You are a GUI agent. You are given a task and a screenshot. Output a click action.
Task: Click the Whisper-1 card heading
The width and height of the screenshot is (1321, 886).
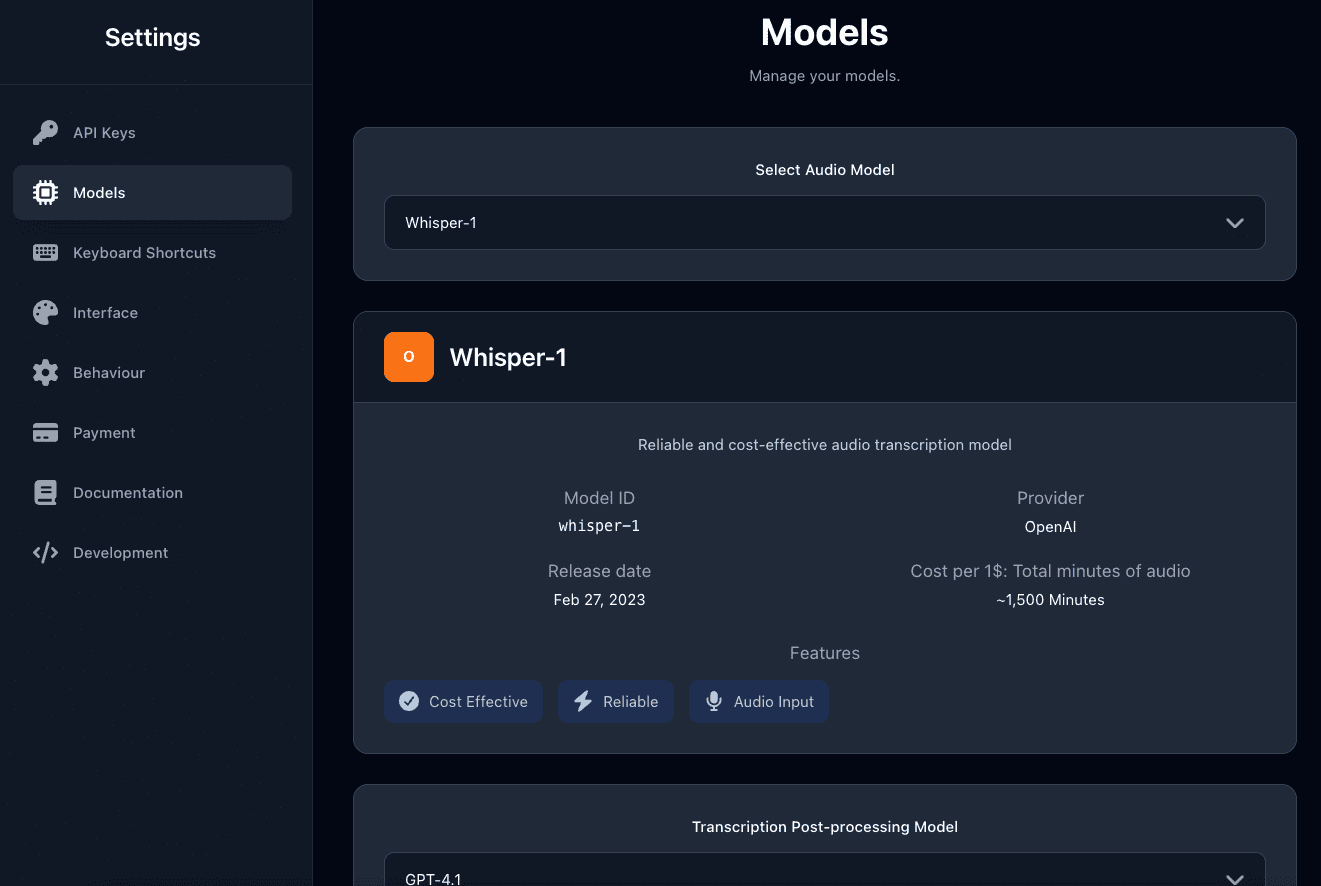[x=508, y=357]
